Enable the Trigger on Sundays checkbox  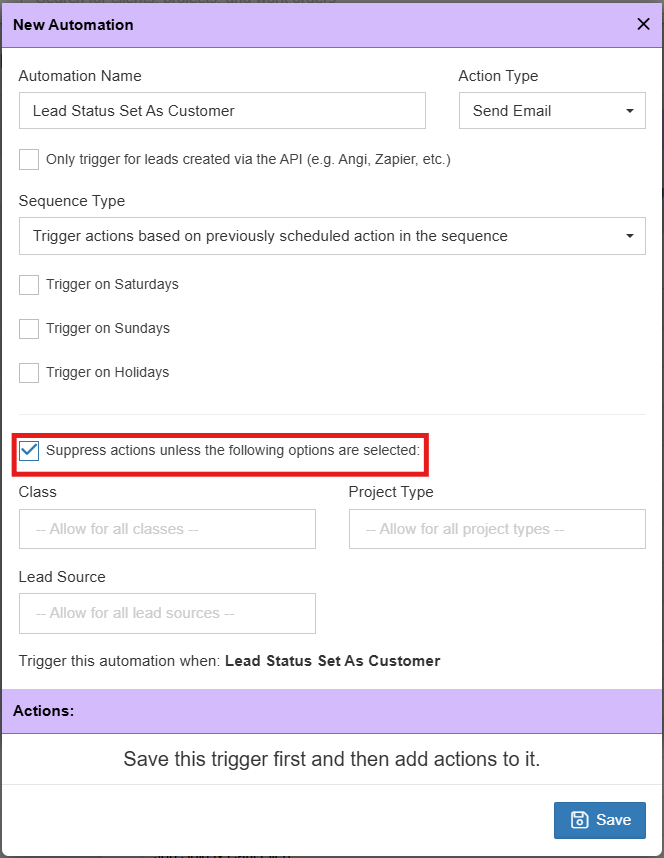point(28,328)
